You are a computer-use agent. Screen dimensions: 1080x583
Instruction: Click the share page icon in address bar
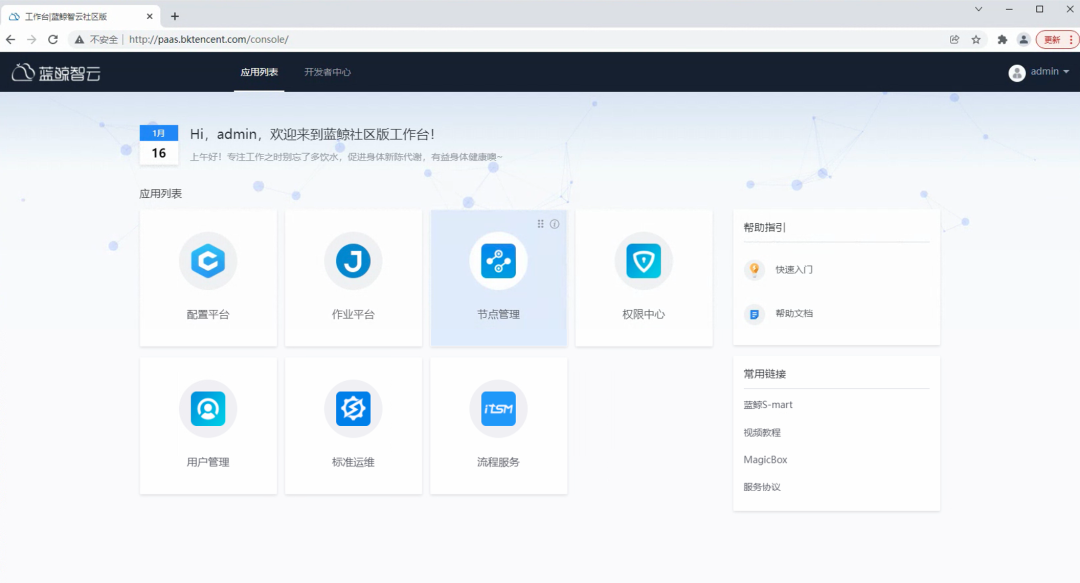pyautogui.click(x=955, y=39)
